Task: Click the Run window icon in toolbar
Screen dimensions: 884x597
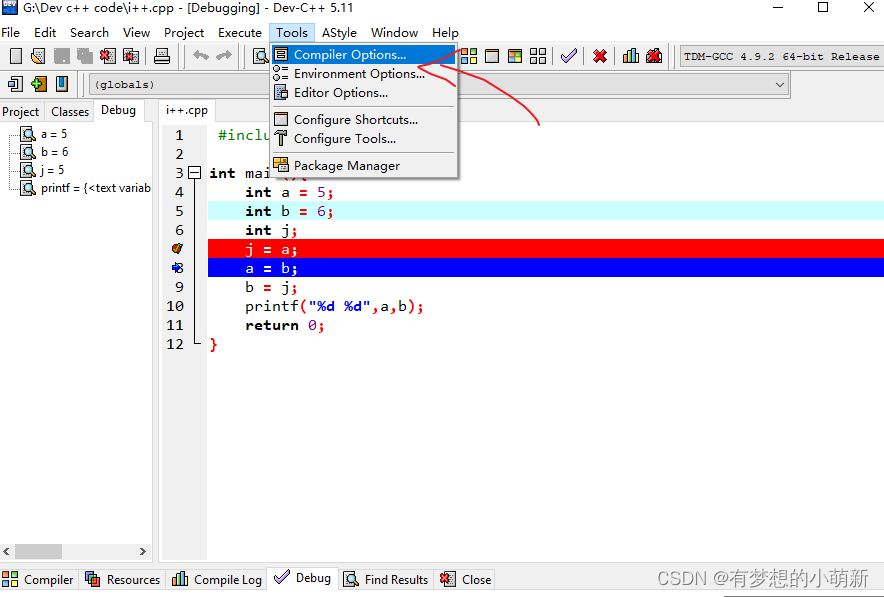Action: point(492,56)
